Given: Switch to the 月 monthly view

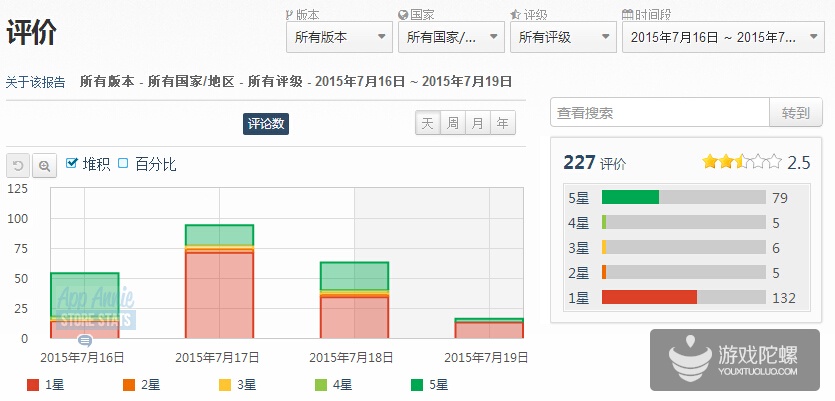Looking at the screenshot, I should pyautogui.click(x=478, y=124).
